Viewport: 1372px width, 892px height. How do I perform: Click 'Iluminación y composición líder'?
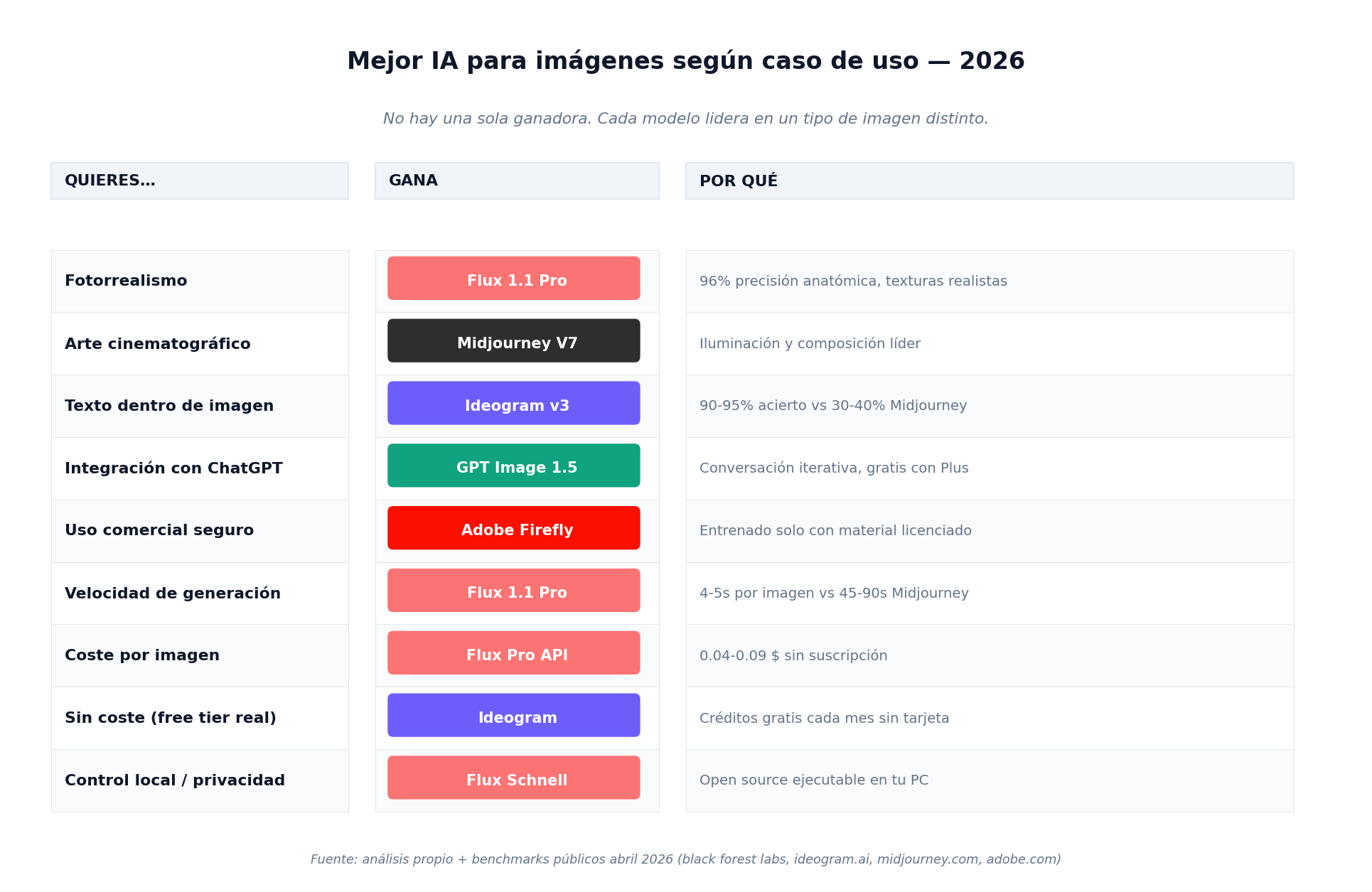(810, 344)
